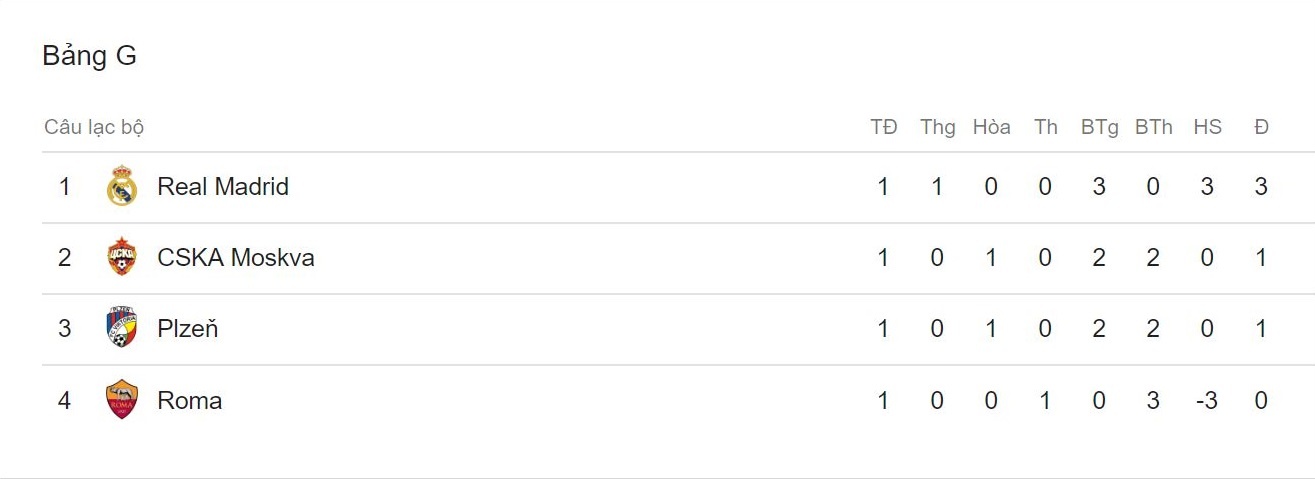Open the CSKA Moskva team link
Screen dimensions: 1315x479
[x=236, y=258]
